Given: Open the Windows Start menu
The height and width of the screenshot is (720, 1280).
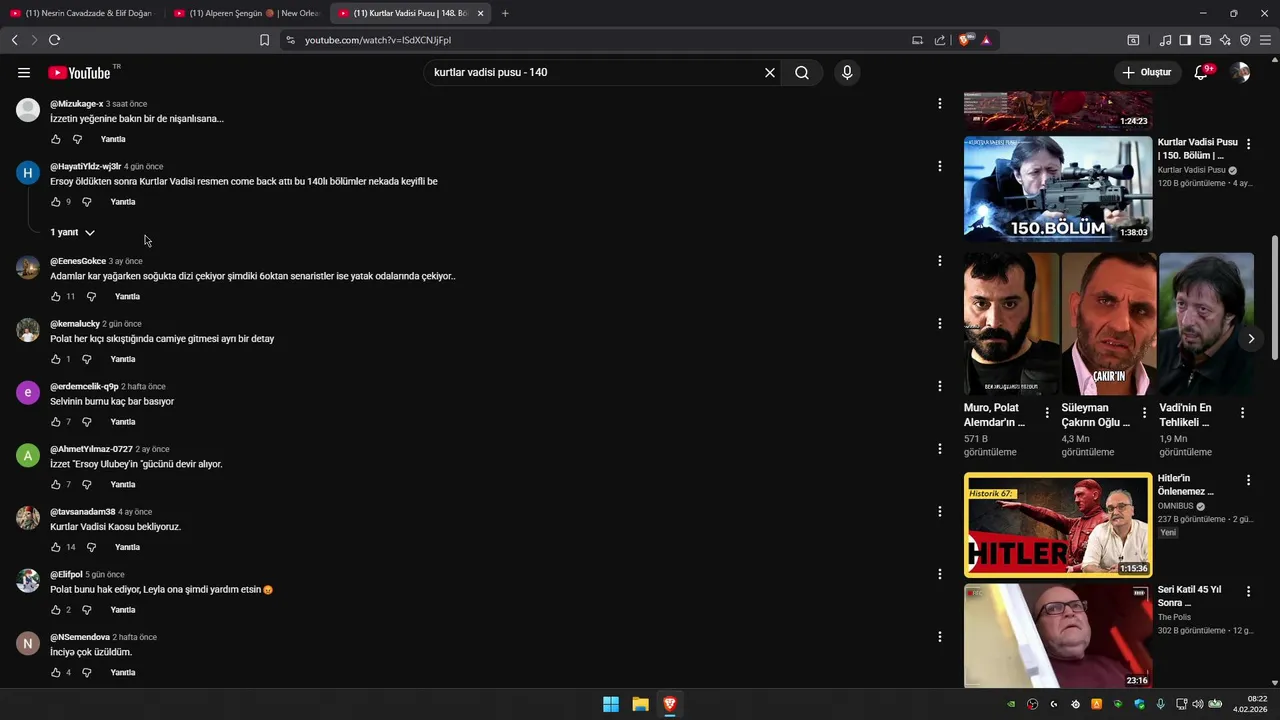Looking at the screenshot, I should pos(611,704).
